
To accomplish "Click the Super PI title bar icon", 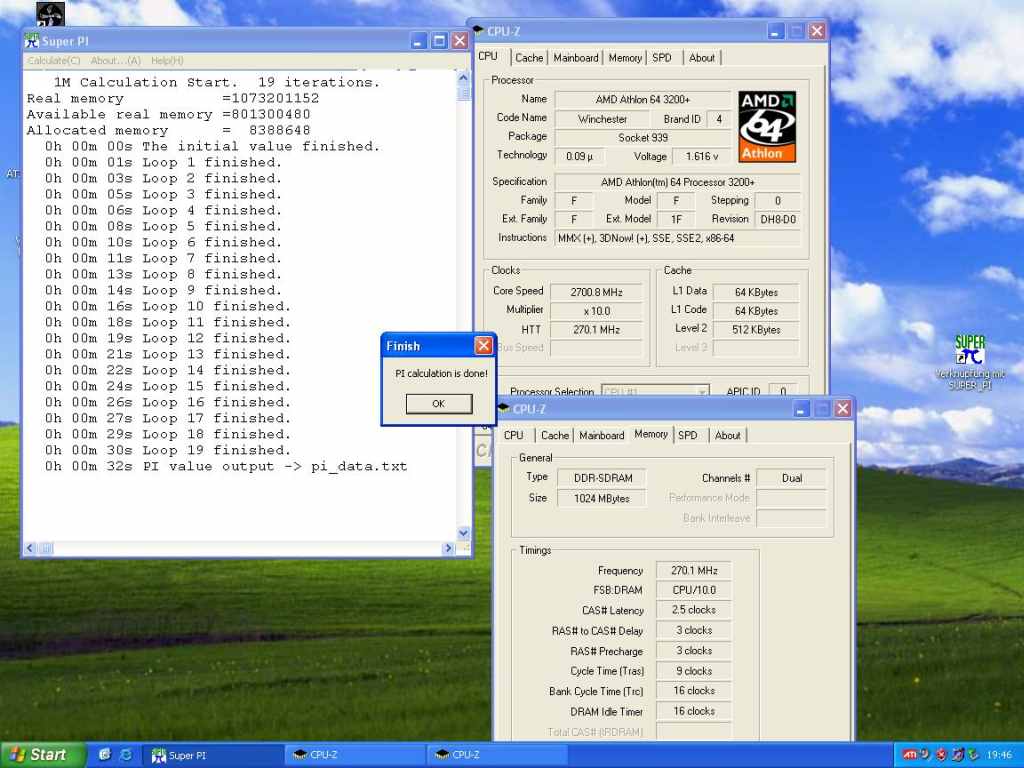I will (x=31, y=41).
